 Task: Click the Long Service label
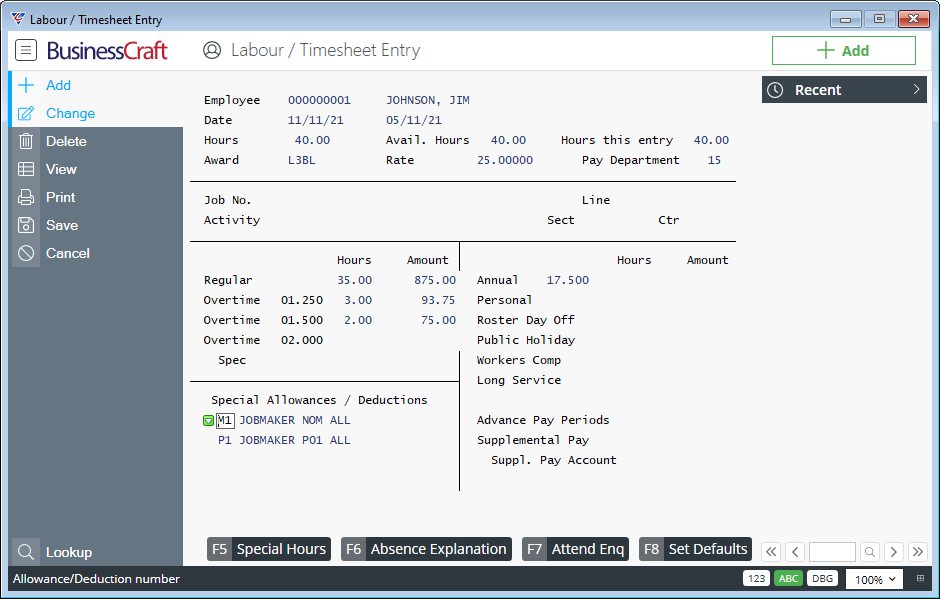(x=519, y=380)
